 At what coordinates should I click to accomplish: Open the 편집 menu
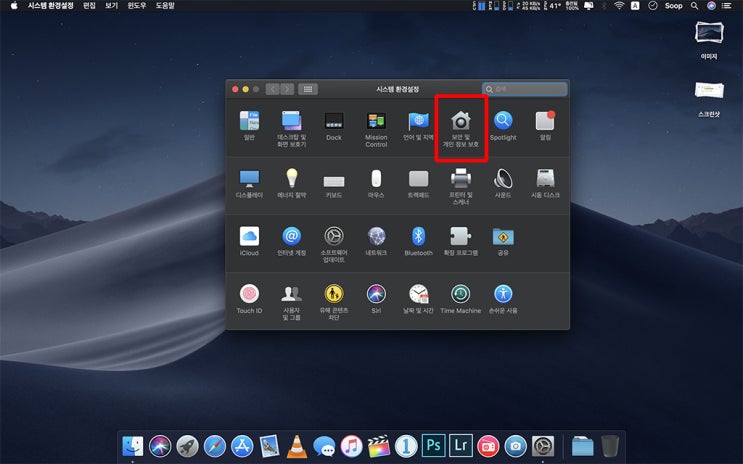[89, 6]
